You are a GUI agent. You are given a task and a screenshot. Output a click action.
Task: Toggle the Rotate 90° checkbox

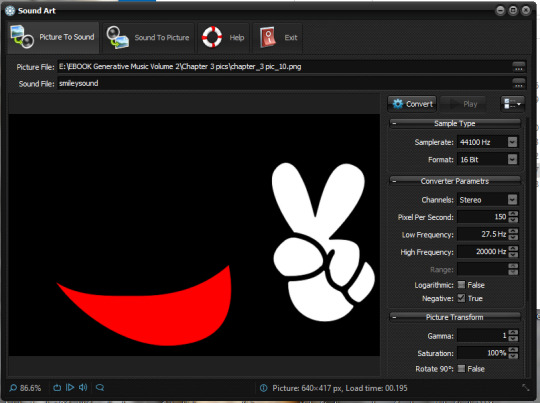coord(461,369)
